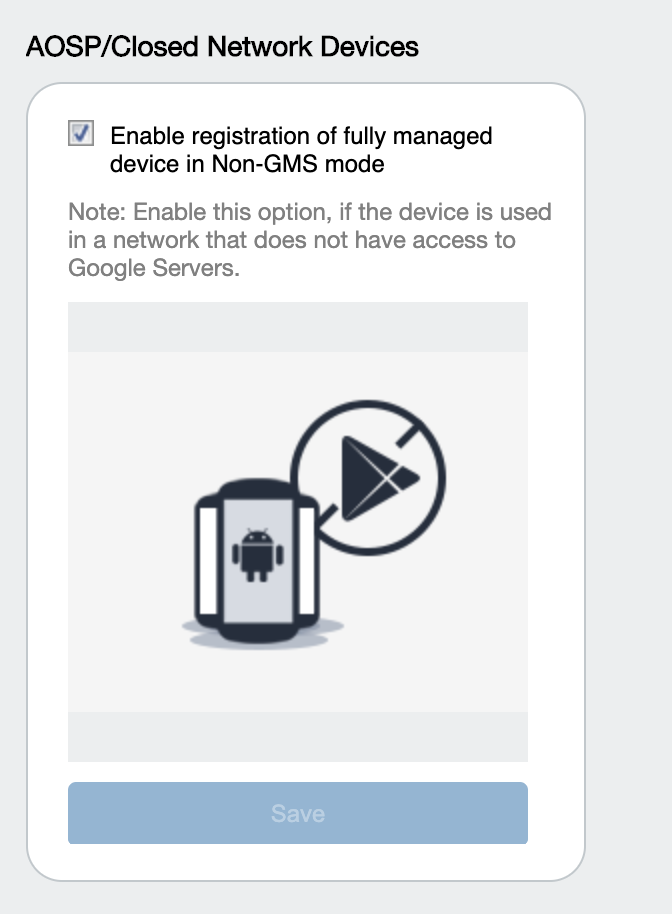The height and width of the screenshot is (914, 672).
Task: Click the 'Enable registration of fully managed' label
Action: tap(301, 136)
